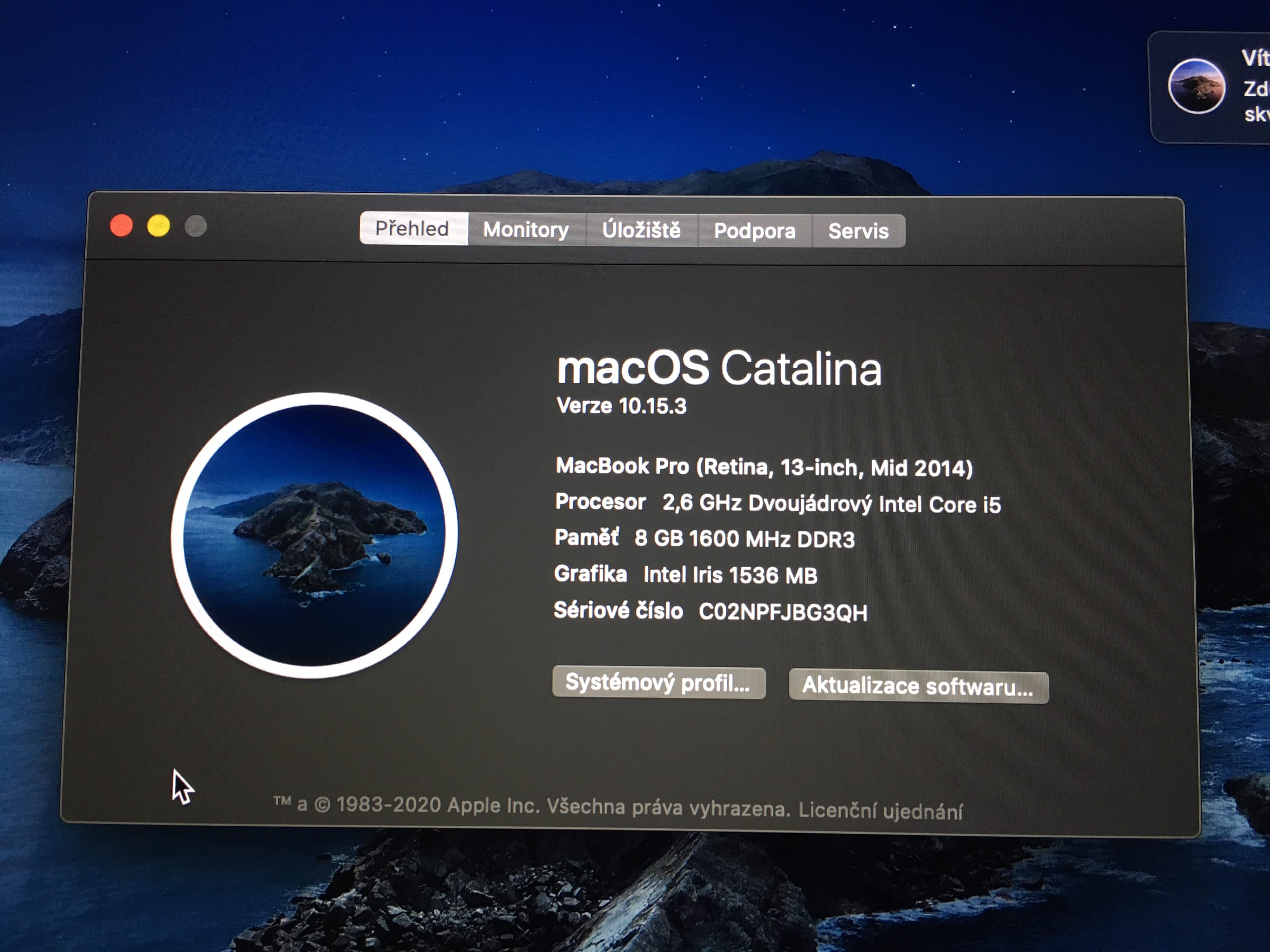Click the macOS Catalina title text
The image size is (1270, 952).
[x=719, y=368]
